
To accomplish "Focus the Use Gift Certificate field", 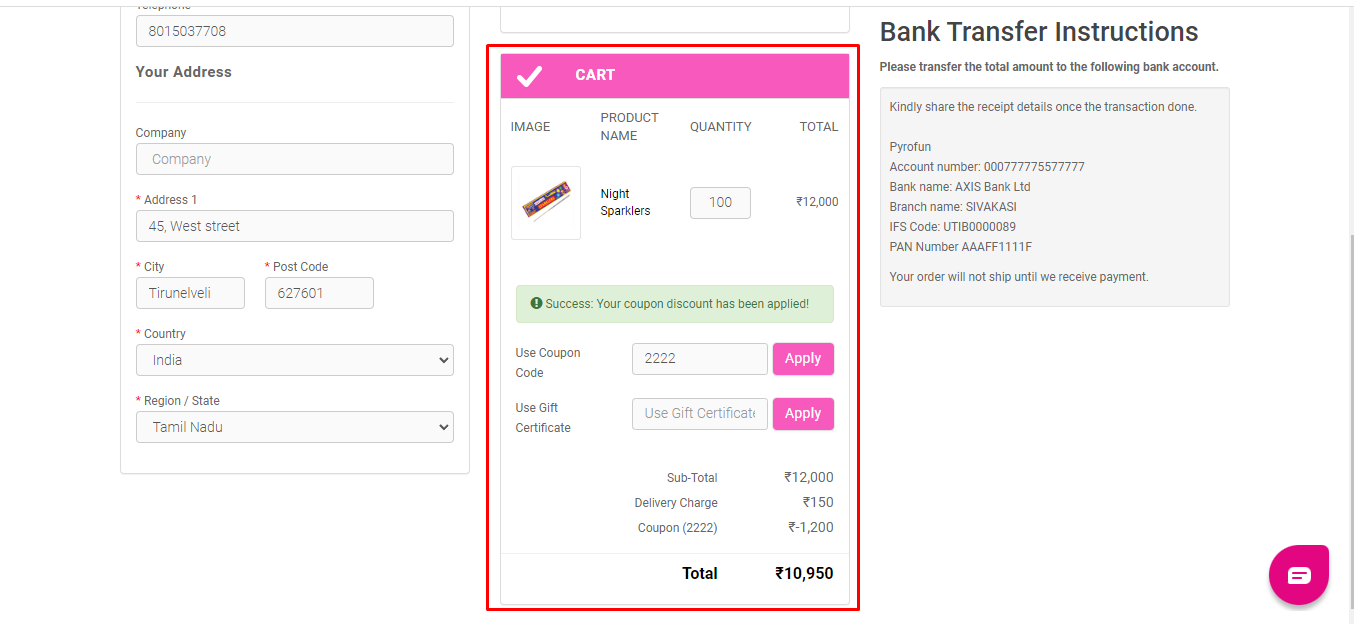I will click(x=700, y=414).
